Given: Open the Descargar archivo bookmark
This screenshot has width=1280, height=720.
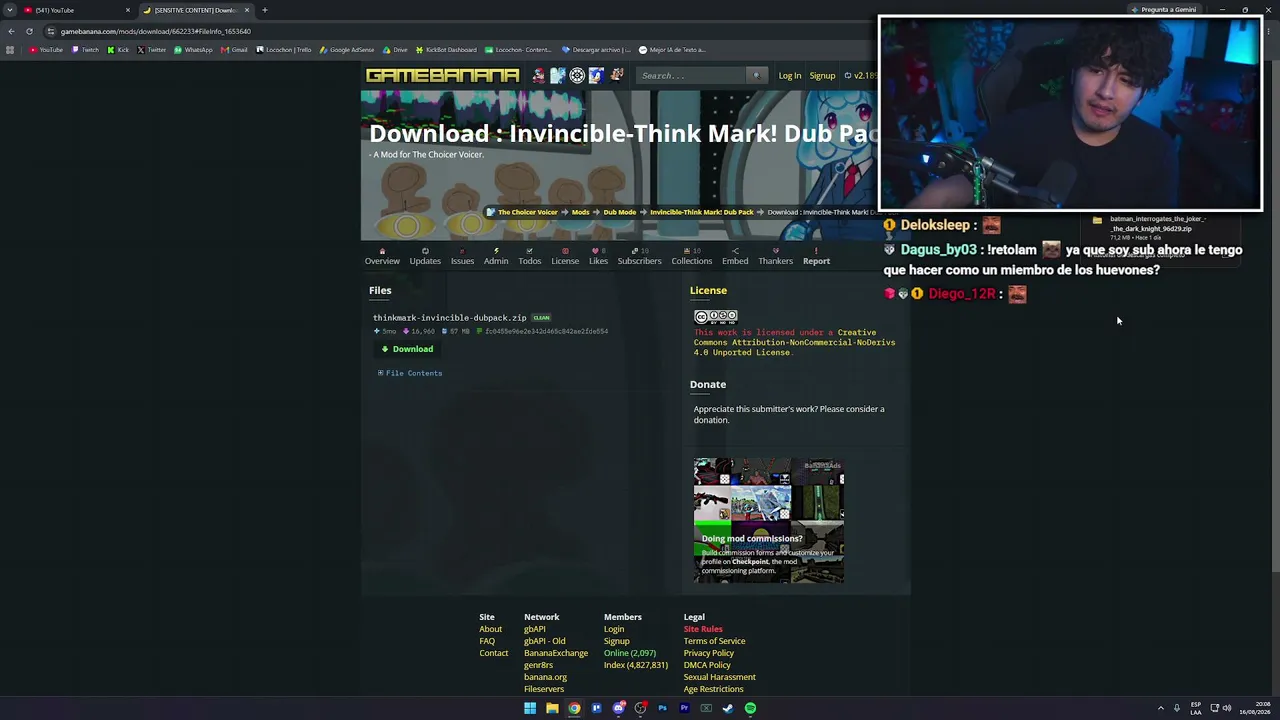Looking at the screenshot, I should point(596,50).
